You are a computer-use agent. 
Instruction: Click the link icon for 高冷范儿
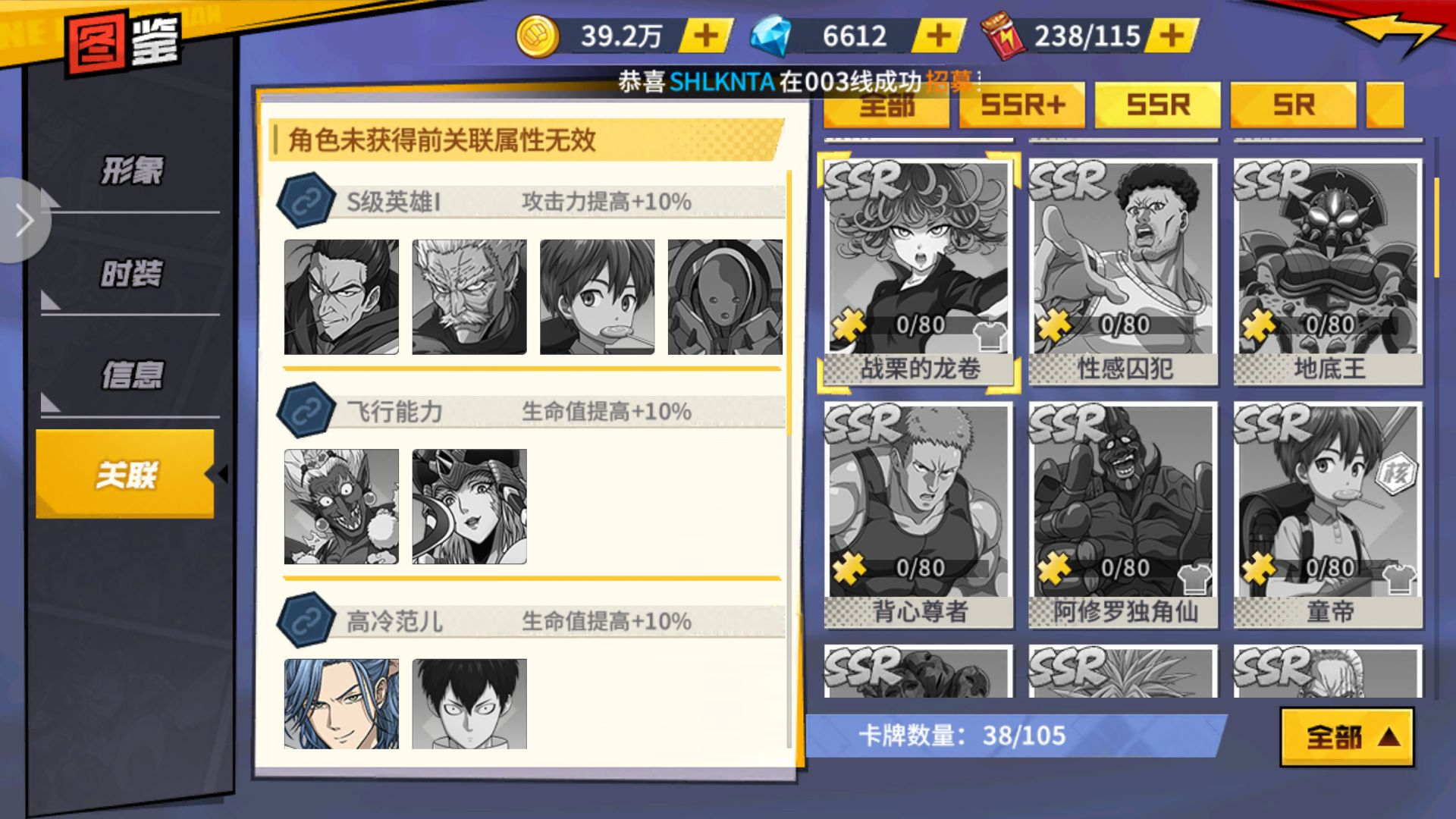click(x=306, y=620)
